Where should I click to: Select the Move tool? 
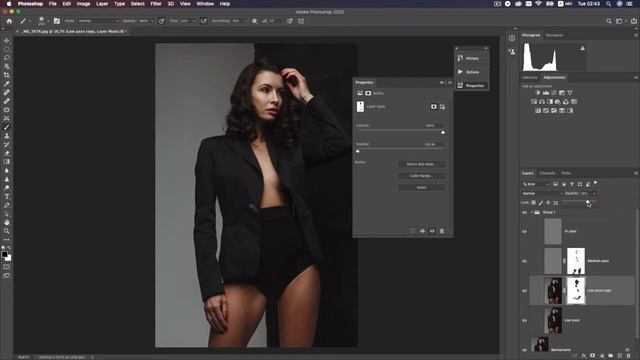point(7,40)
